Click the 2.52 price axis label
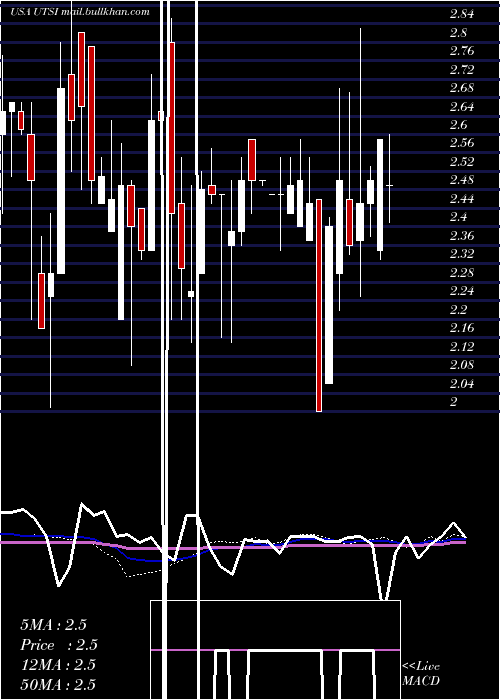 click(x=462, y=162)
